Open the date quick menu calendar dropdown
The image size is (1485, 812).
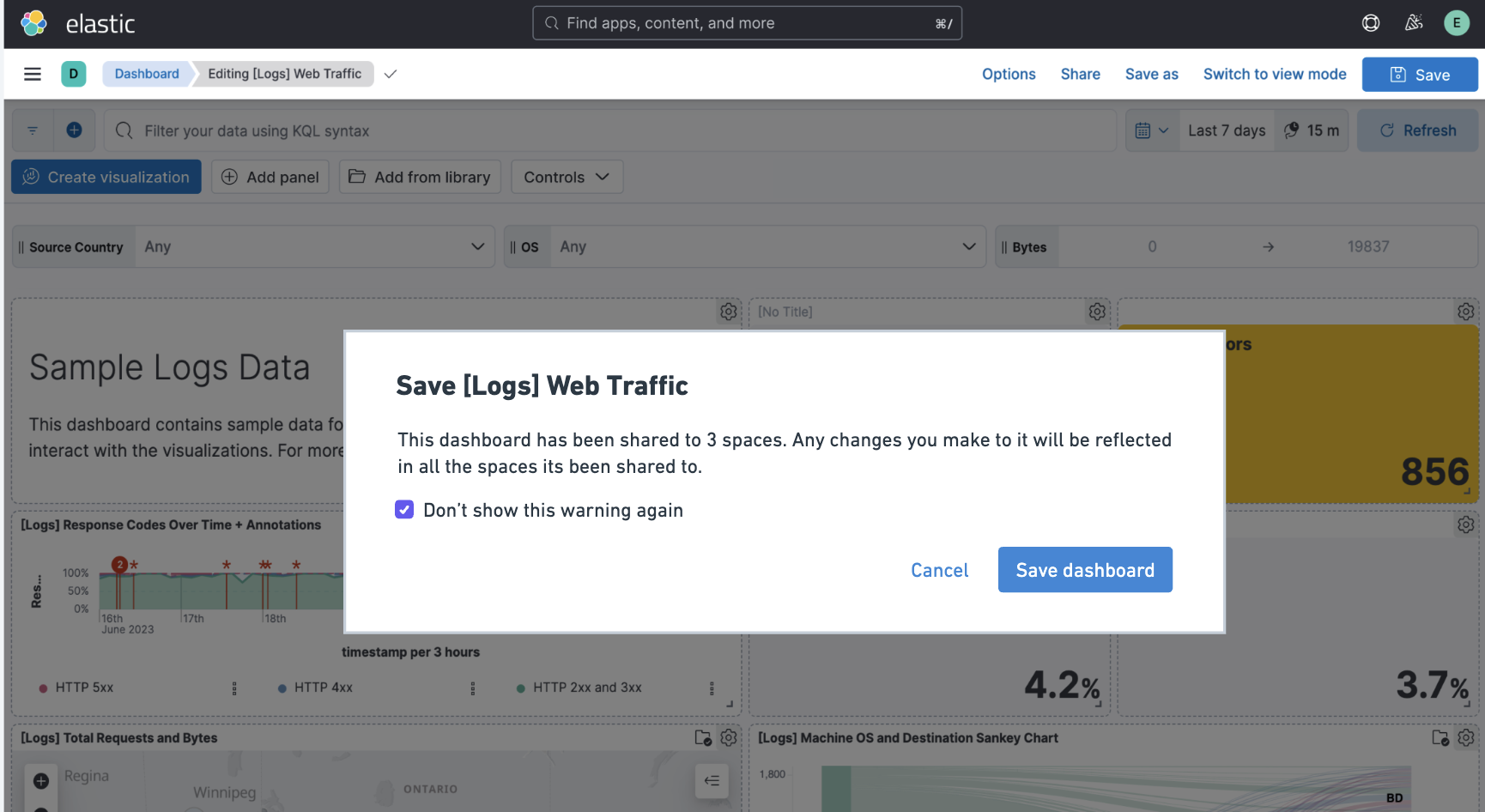[x=1152, y=130]
